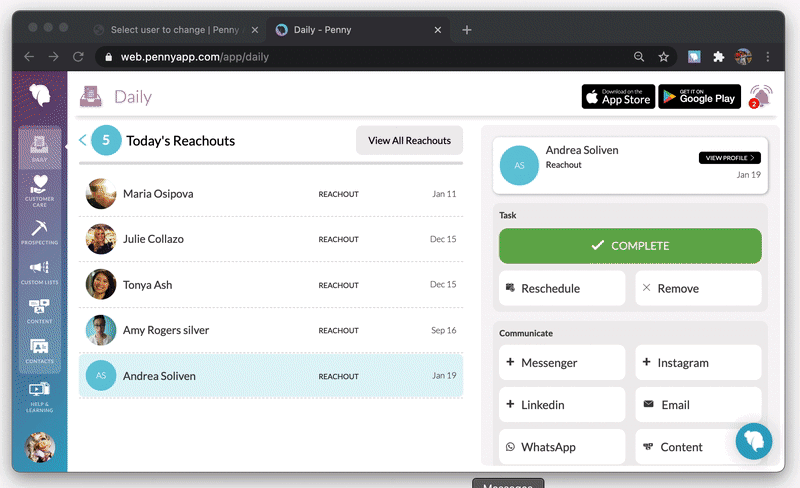
Task: Click Andrea Soliven's AS avatar in detail card
Action: point(519,165)
